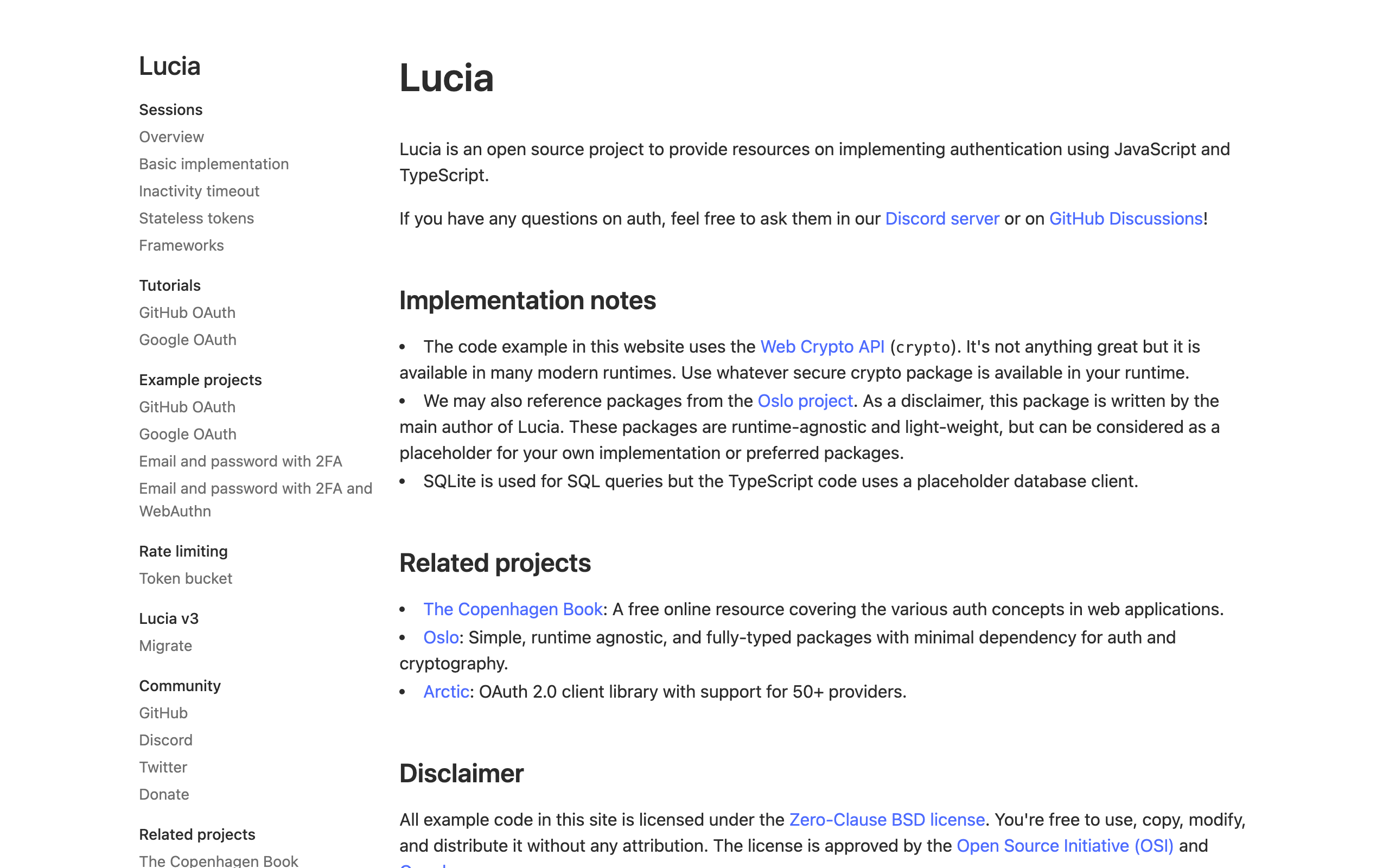
Task: Visit the Arctic related project link
Action: point(445,692)
